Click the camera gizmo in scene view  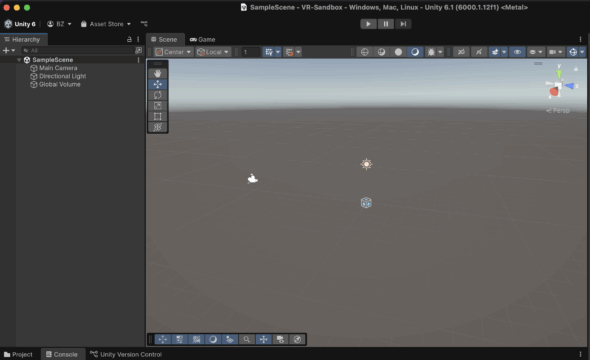[x=252, y=179]
